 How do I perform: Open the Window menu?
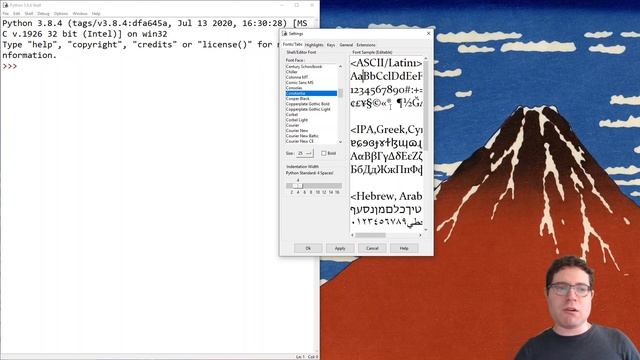80,13
